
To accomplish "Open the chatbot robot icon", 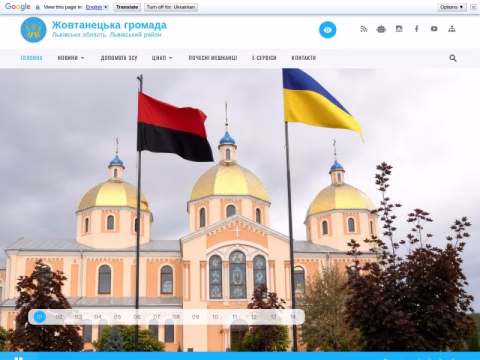I will (381, 29).
